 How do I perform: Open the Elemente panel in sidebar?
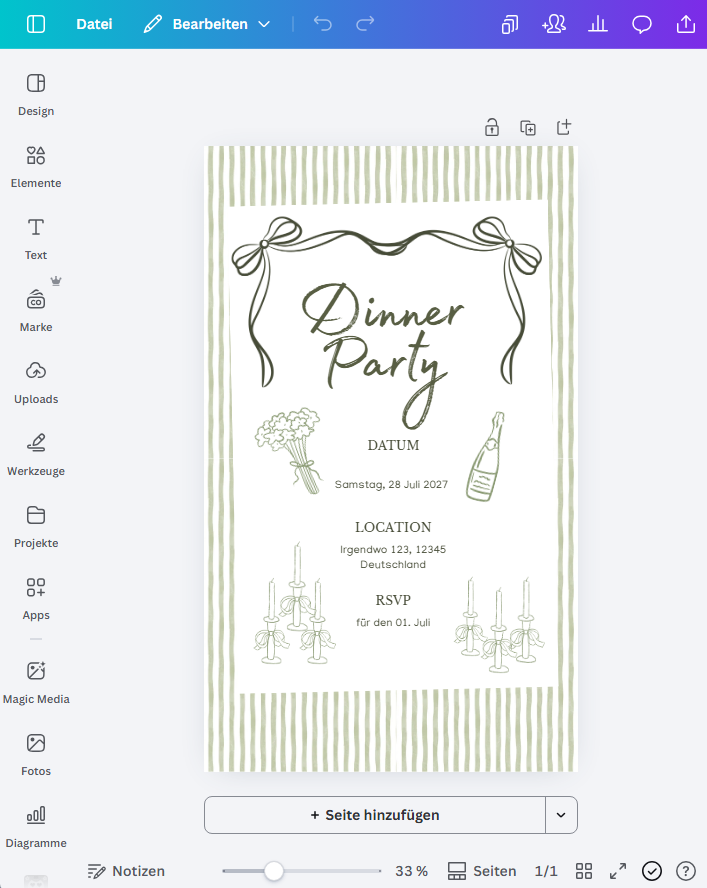(x=36, y=166)
